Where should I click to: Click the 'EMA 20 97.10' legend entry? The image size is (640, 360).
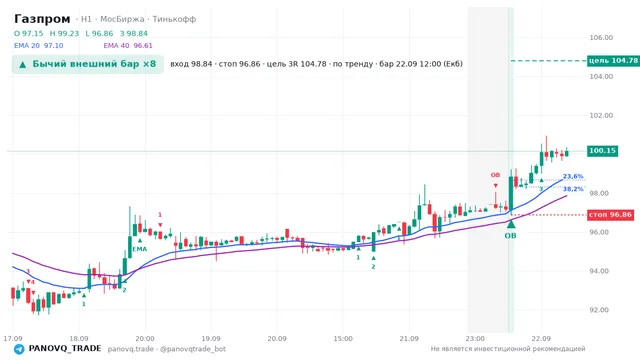(39, 45)
